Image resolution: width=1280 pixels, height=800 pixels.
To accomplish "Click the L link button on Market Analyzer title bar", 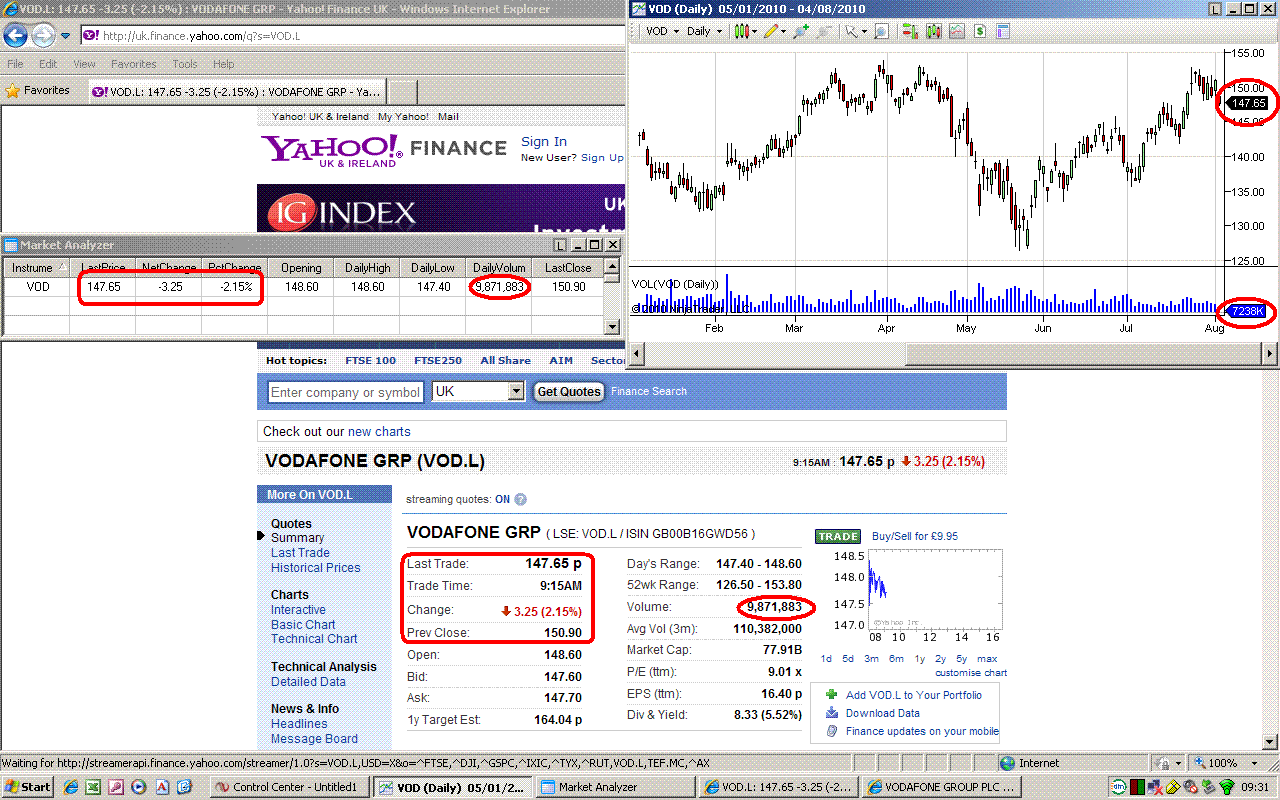I will pyautogui.click(x=560, y=245).
